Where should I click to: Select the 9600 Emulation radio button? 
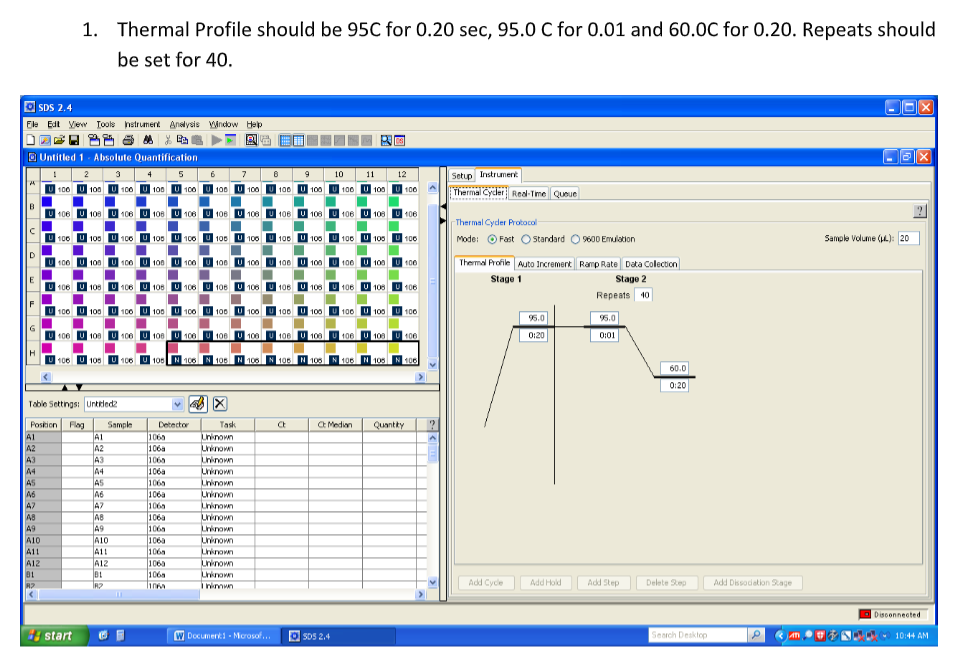pyautogui.click(x=575, y=239)
